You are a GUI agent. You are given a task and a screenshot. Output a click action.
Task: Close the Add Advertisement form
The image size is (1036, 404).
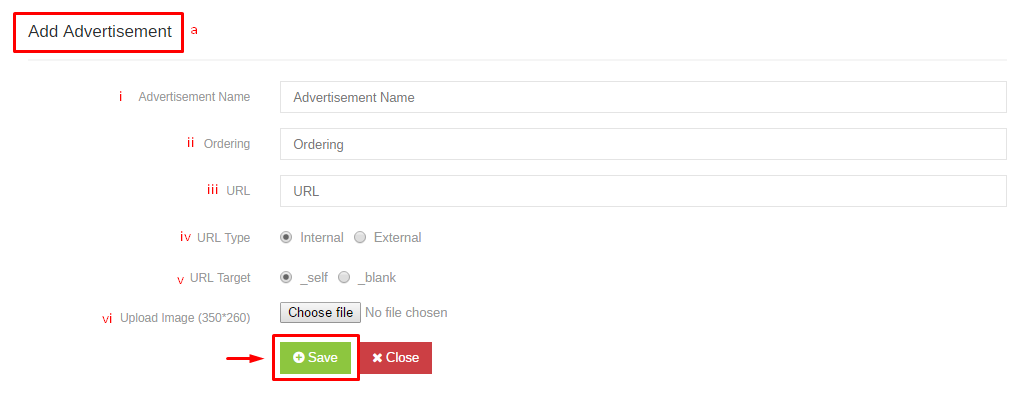point(395,358)
